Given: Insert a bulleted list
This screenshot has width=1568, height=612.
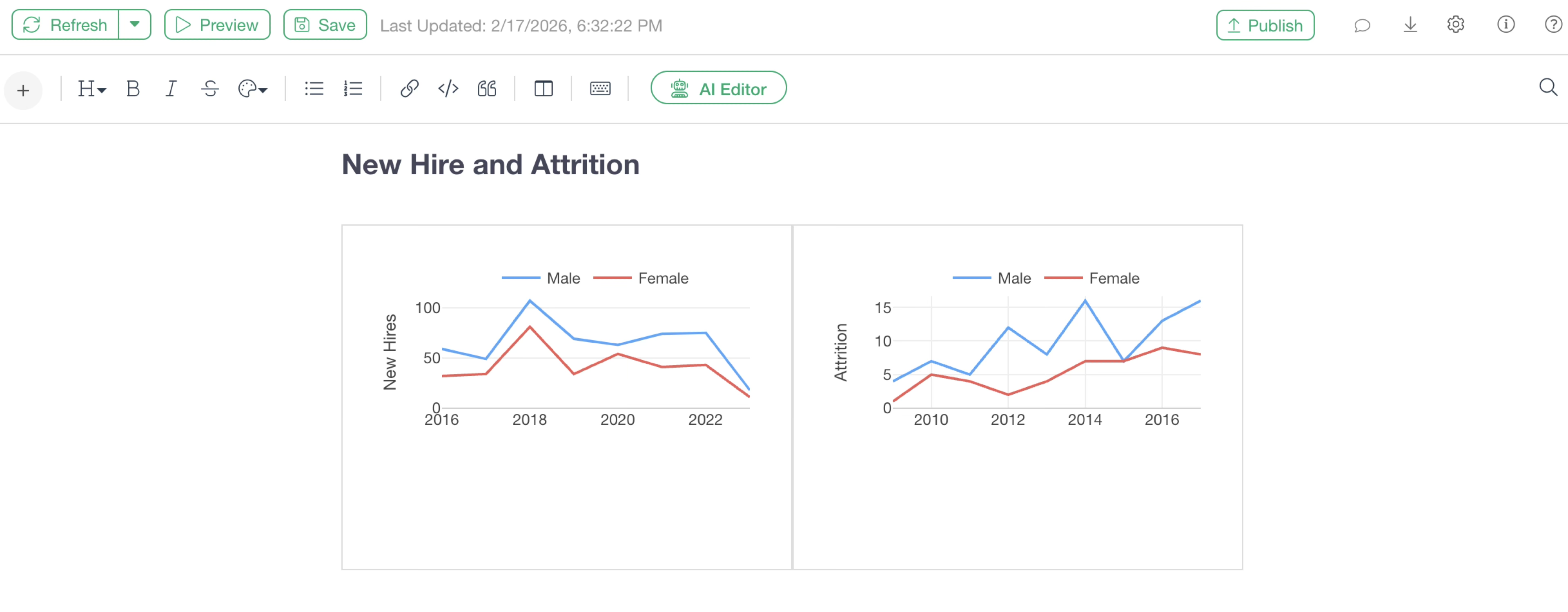Looking at the screenshot, I should (314, 89).
